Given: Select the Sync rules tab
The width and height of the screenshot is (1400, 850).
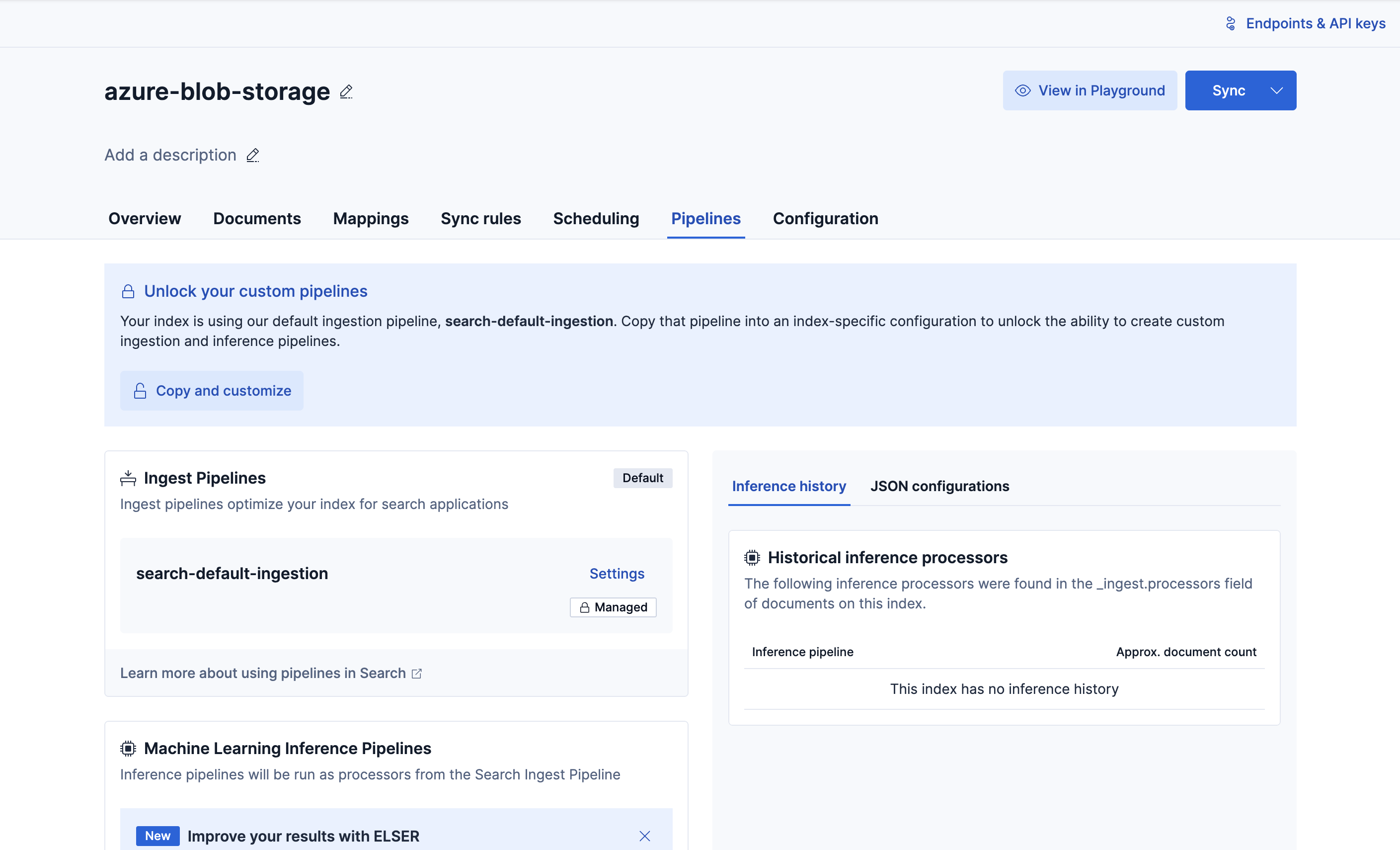Looking at the screenshot, I should [481, 218].
